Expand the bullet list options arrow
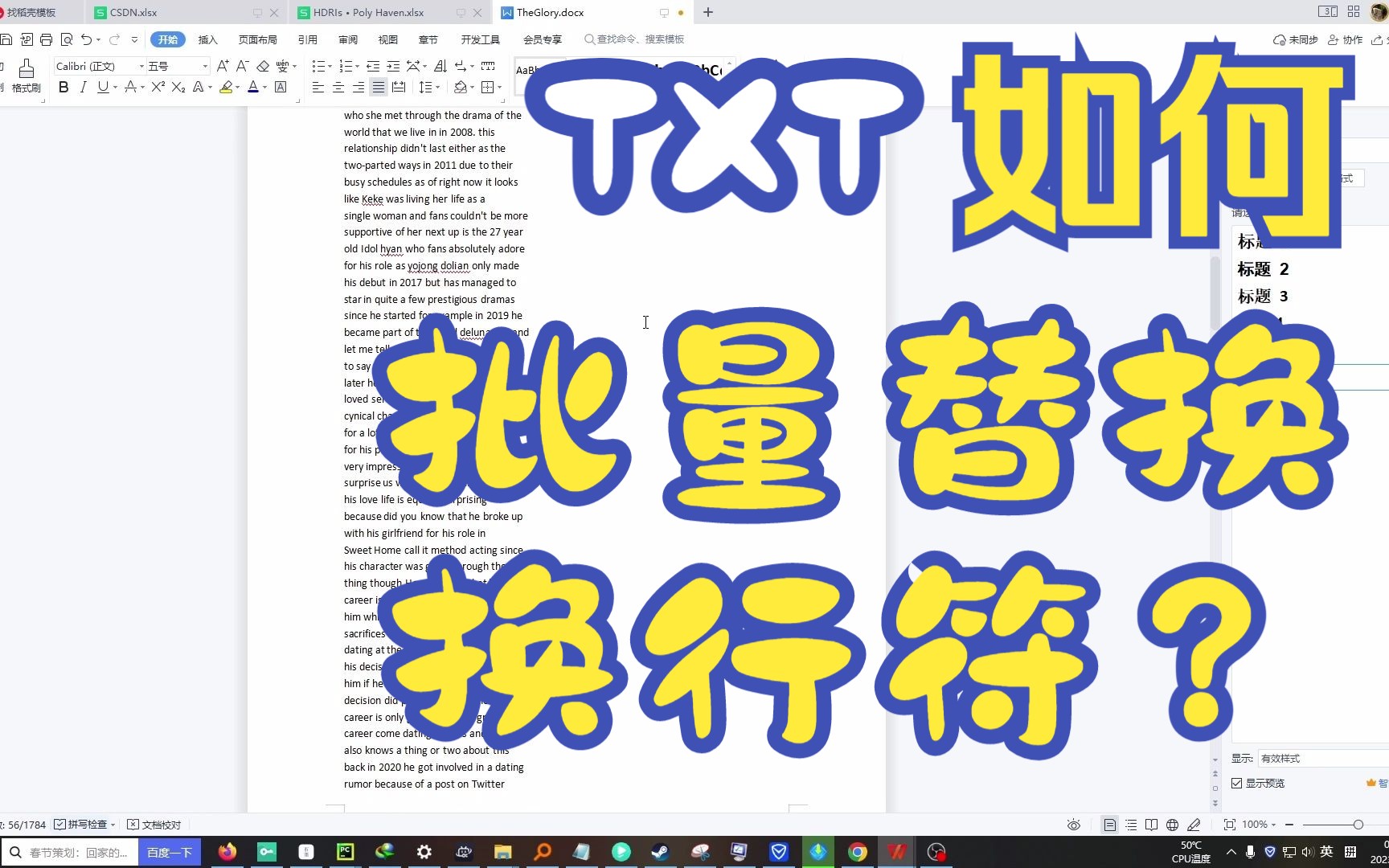The height and width of the screenshot is (868, 1389). point(329,67)
